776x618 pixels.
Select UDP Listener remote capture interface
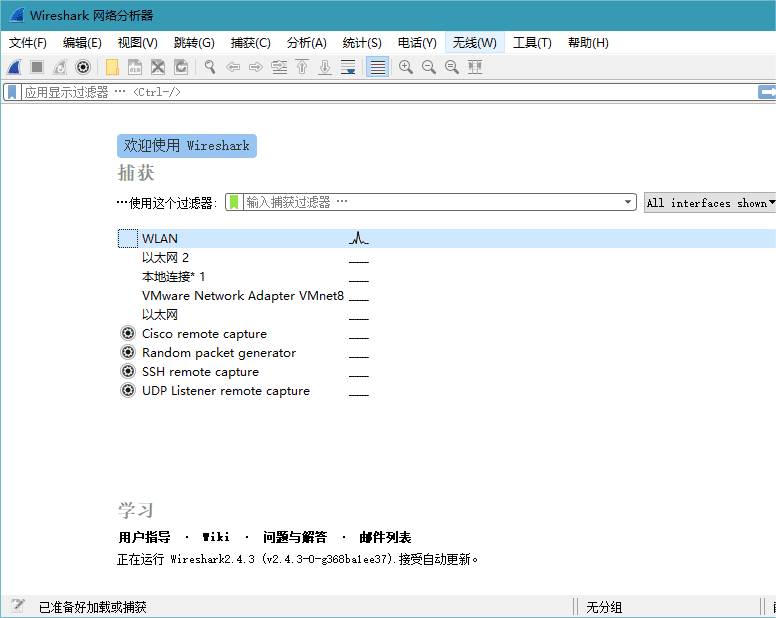[x=226, y=390]
